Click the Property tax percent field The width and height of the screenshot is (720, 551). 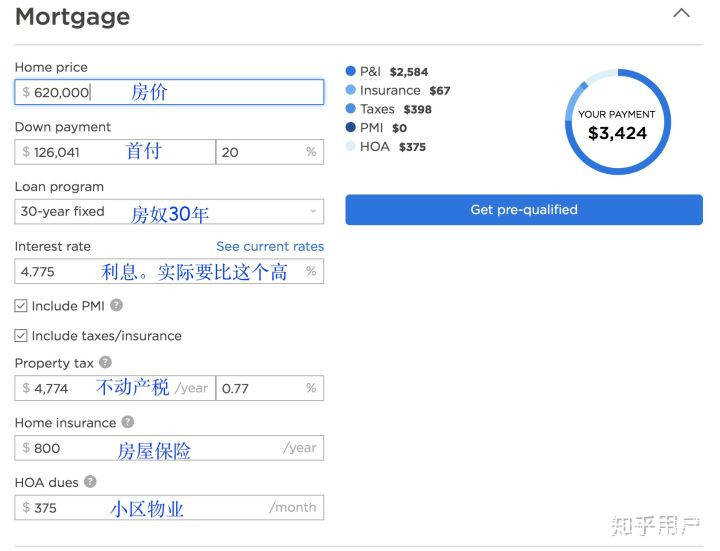(270, 388)
